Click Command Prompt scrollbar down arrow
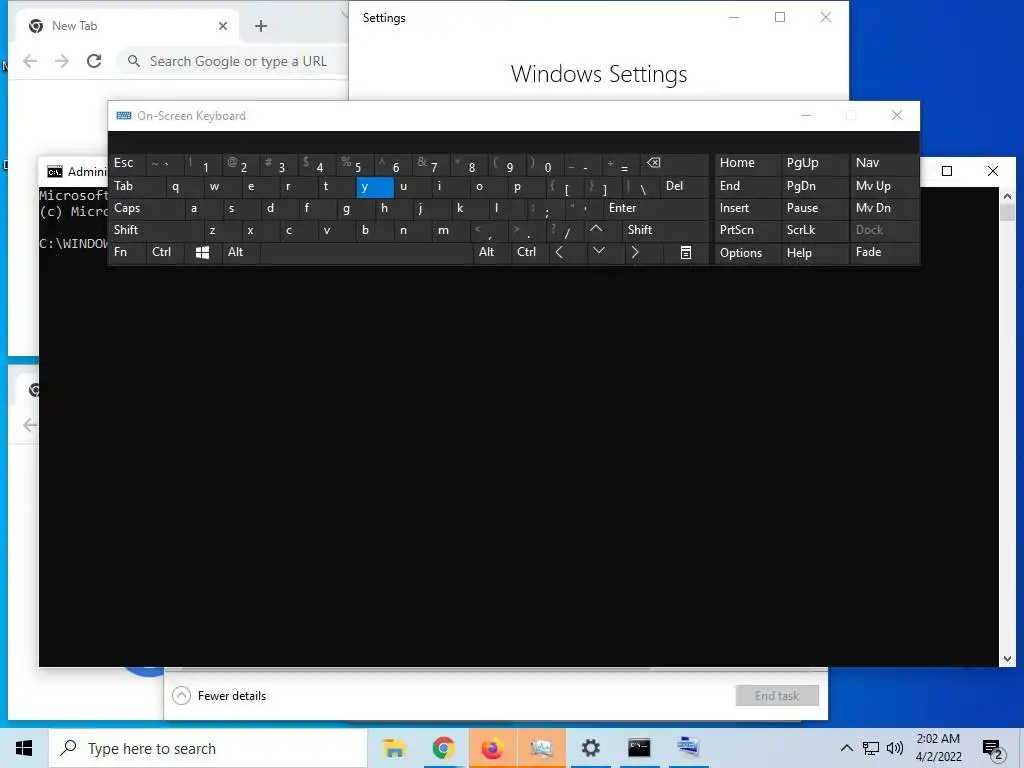Viewport: 1024px width, 768px height. pos(1007,659)
